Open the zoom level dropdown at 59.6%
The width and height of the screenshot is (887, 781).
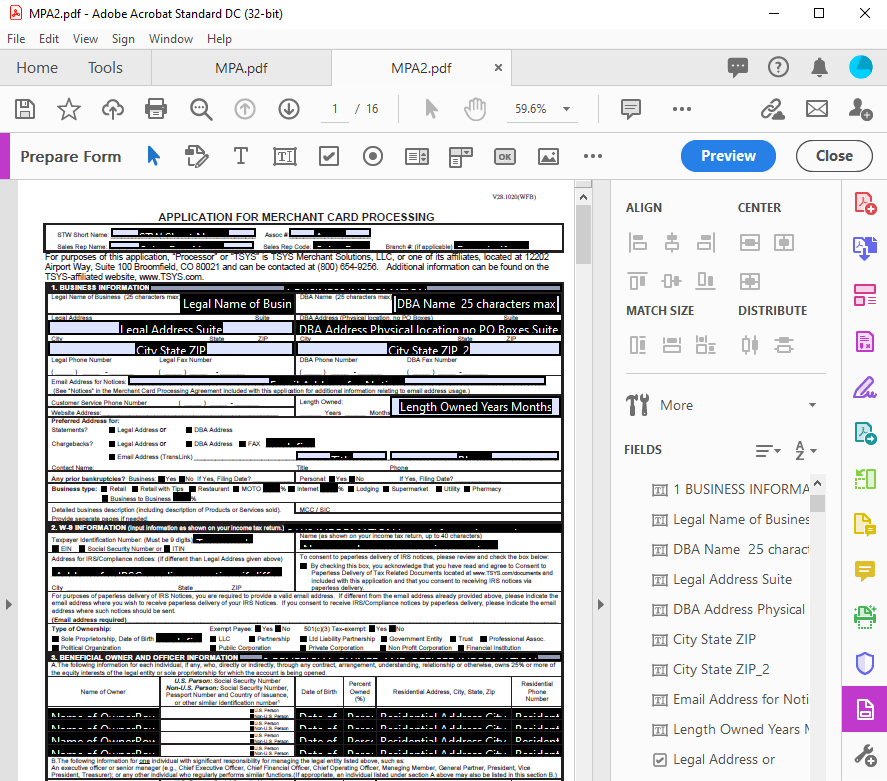pos(566,109)
